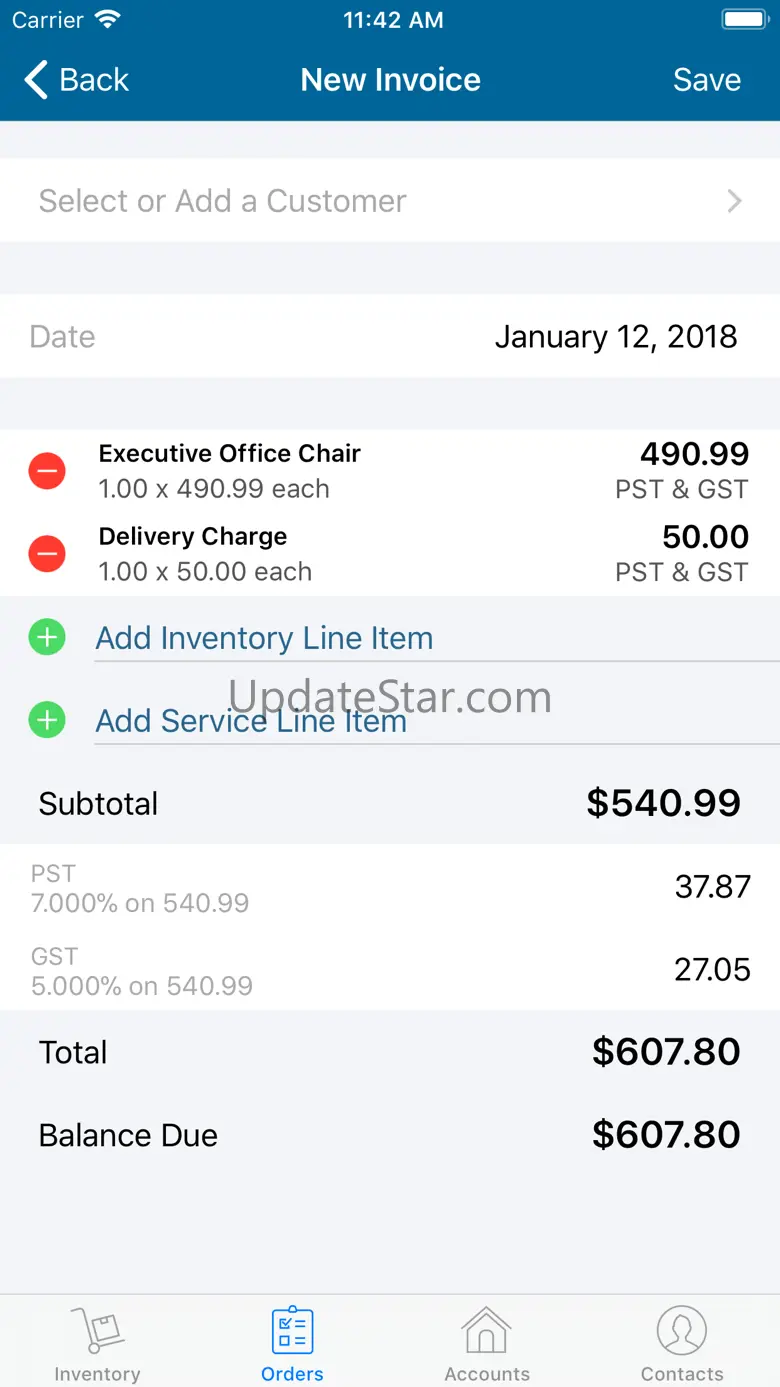Go back using the Back label
780x1387 pixels.
tap(94, 80)
